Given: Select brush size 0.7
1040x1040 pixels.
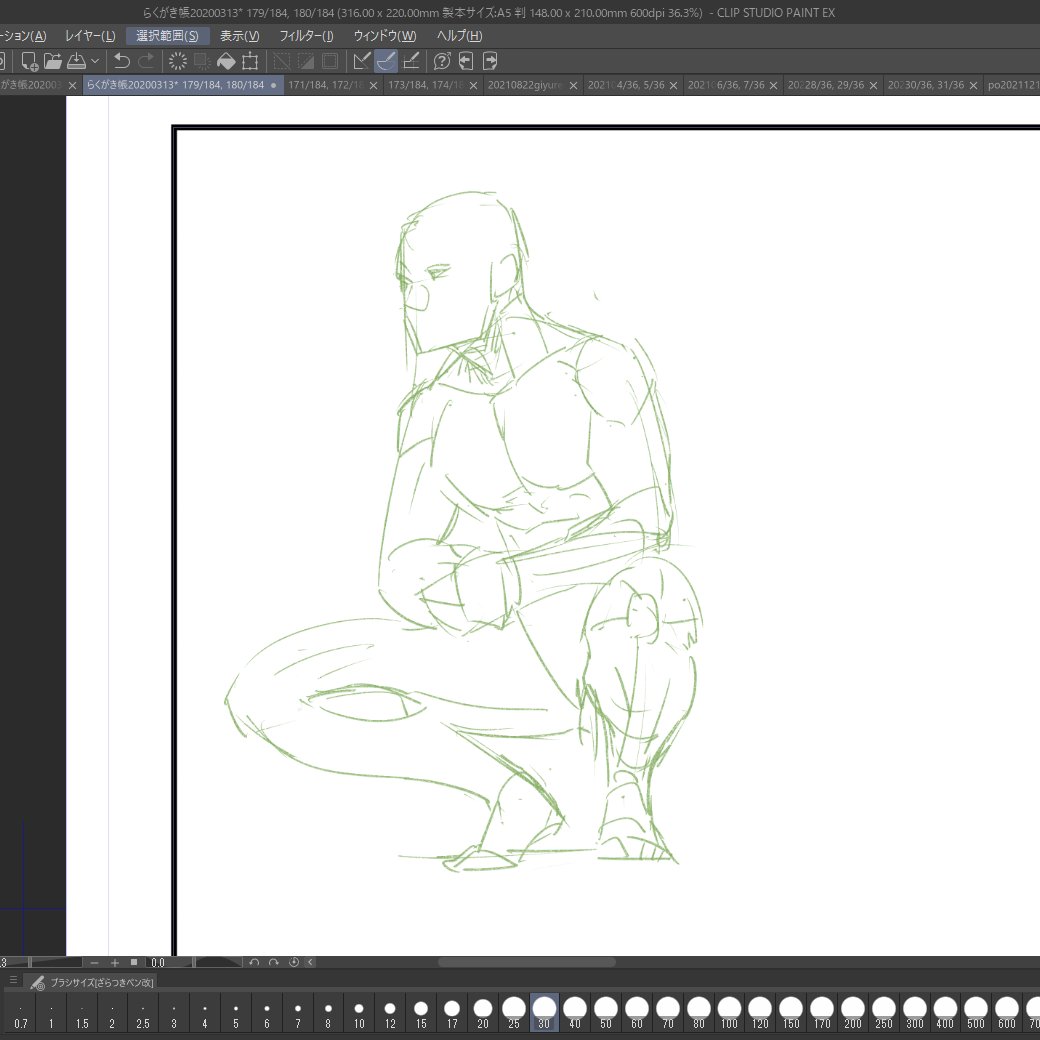Looking at the screenshot, I should [x=21, y=1013].
